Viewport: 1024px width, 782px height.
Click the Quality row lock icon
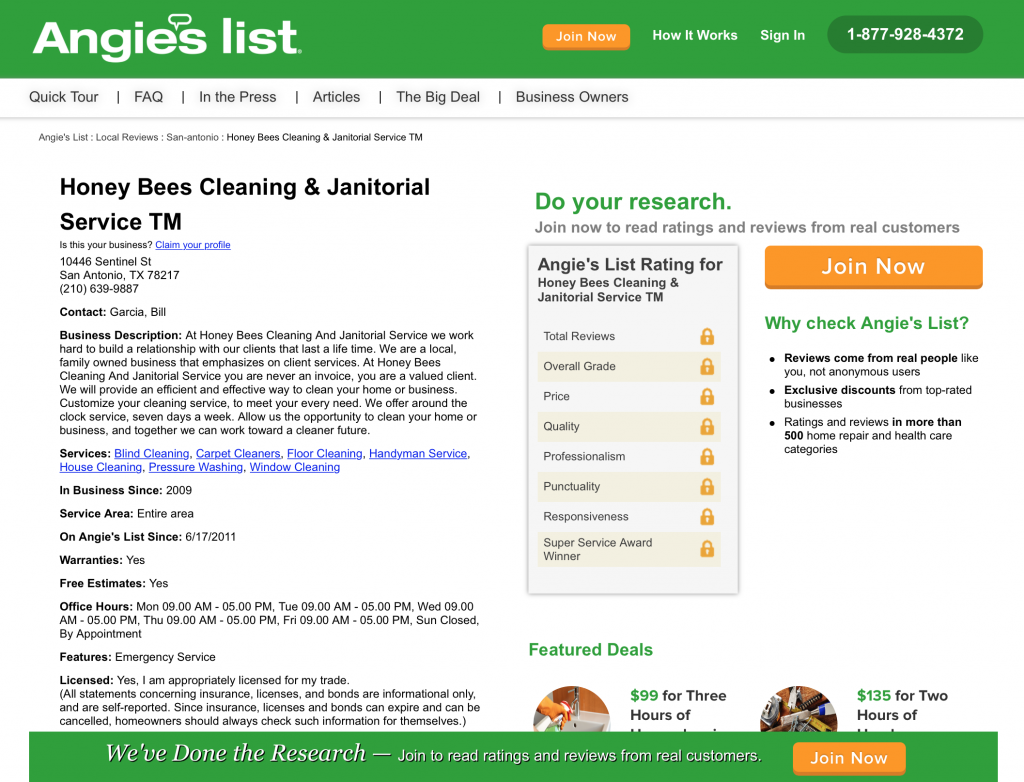707,427
